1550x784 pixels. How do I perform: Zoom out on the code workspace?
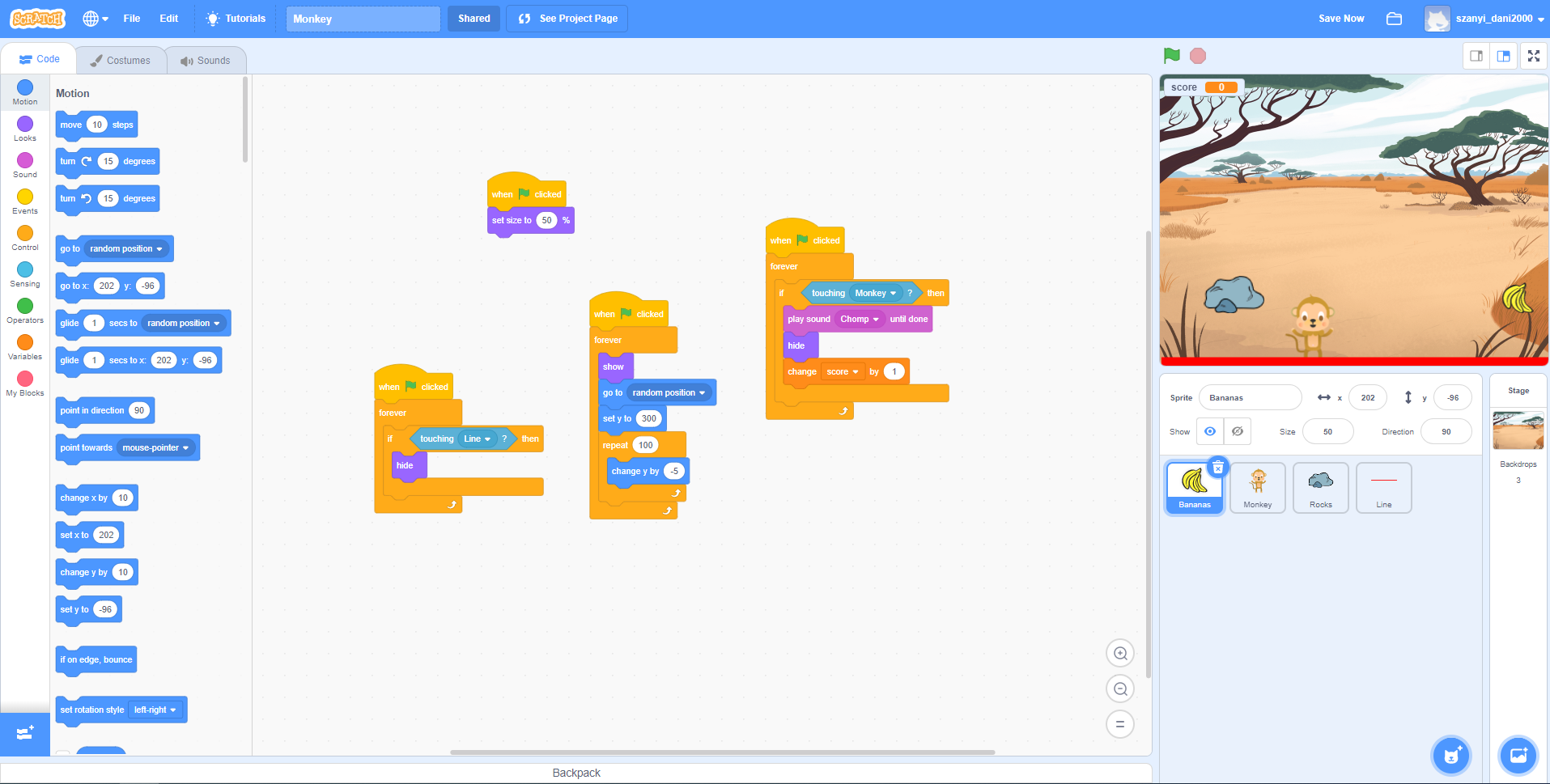click(x=1120, y=689)
